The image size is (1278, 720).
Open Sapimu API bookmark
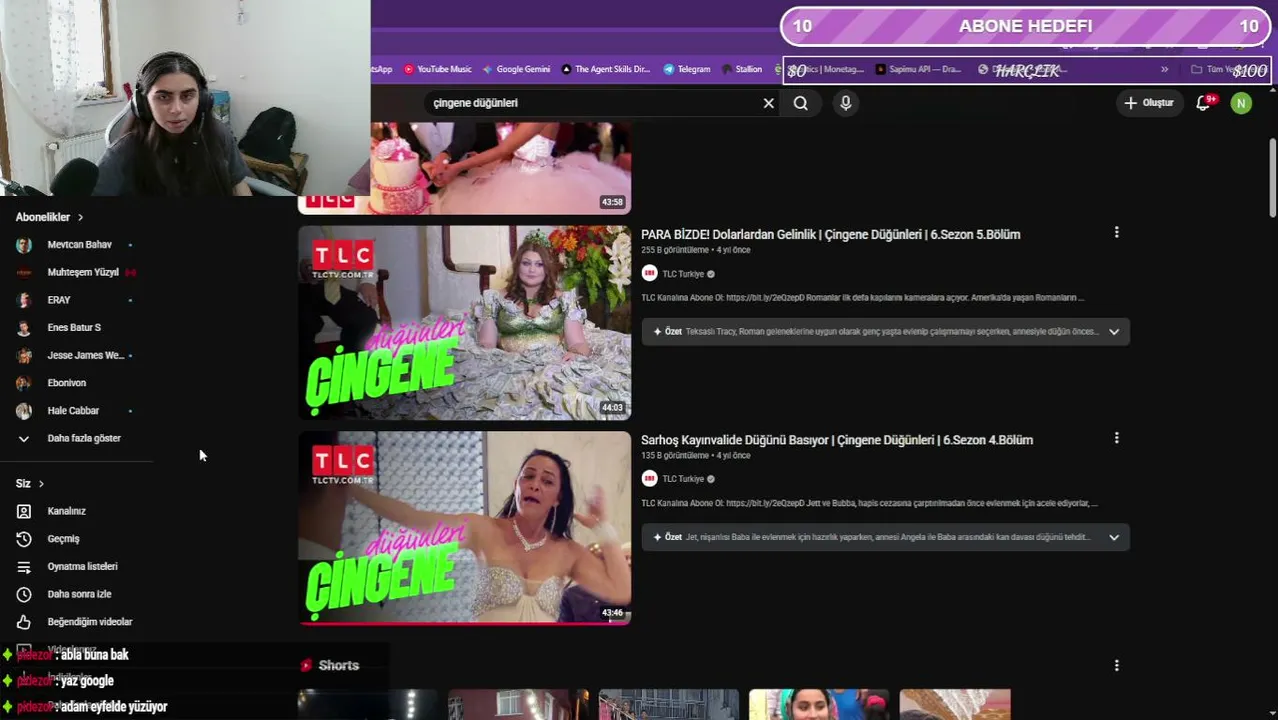[918, 69]
